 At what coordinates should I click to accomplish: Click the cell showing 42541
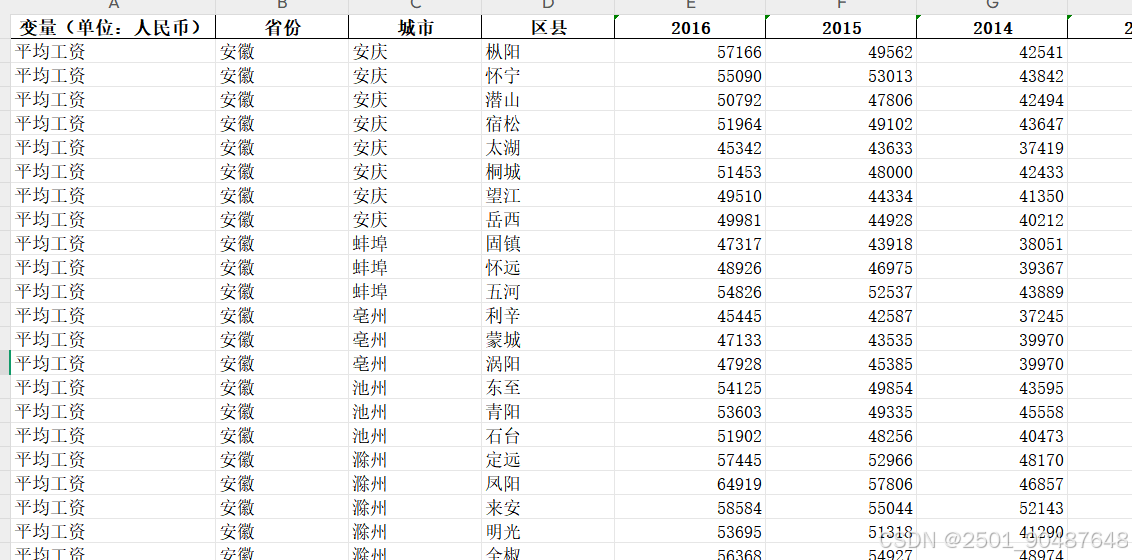coord(992,51)
